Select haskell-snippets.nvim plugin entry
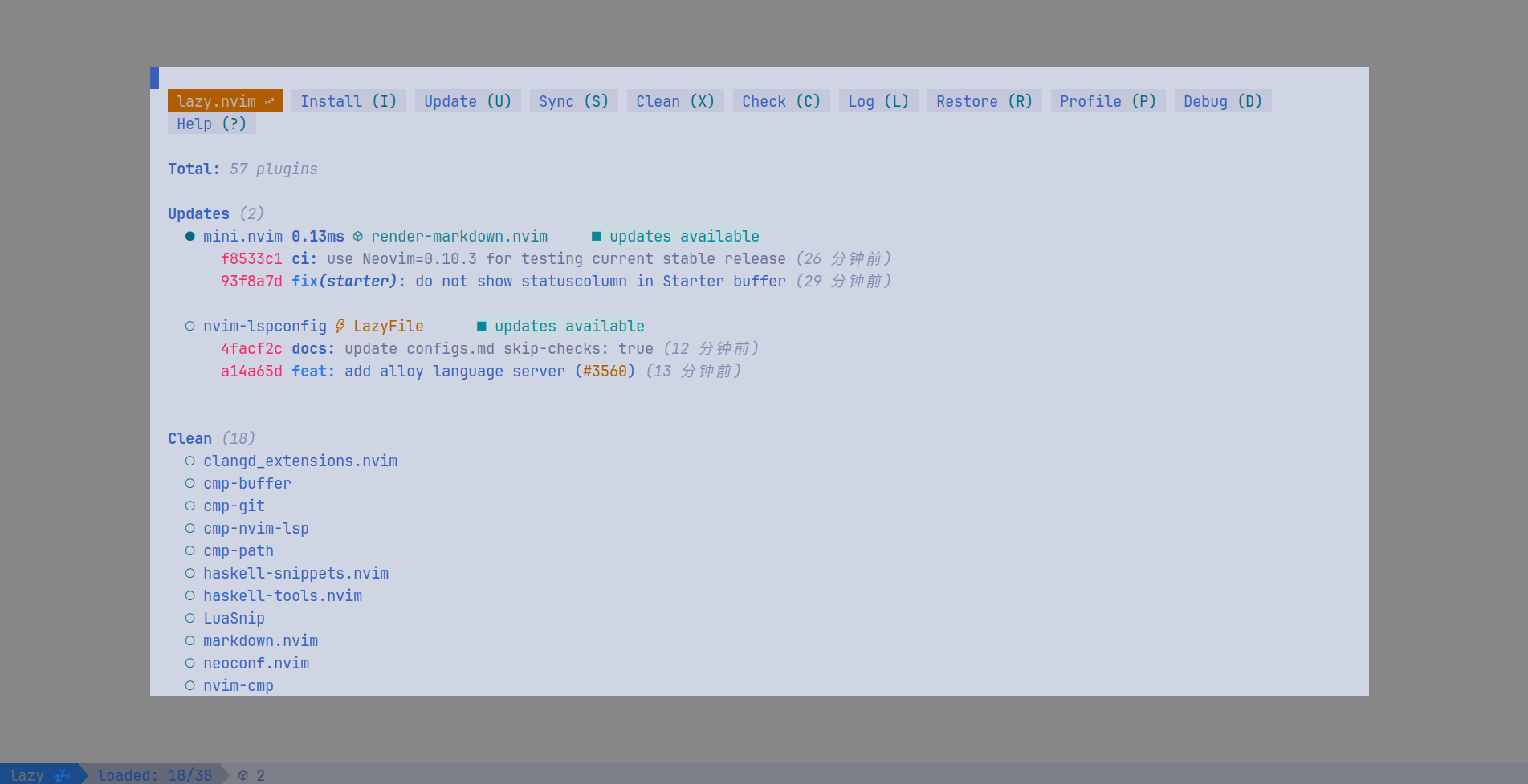The height and width of the screenshot is (784, 1528). tap(295, 573)
